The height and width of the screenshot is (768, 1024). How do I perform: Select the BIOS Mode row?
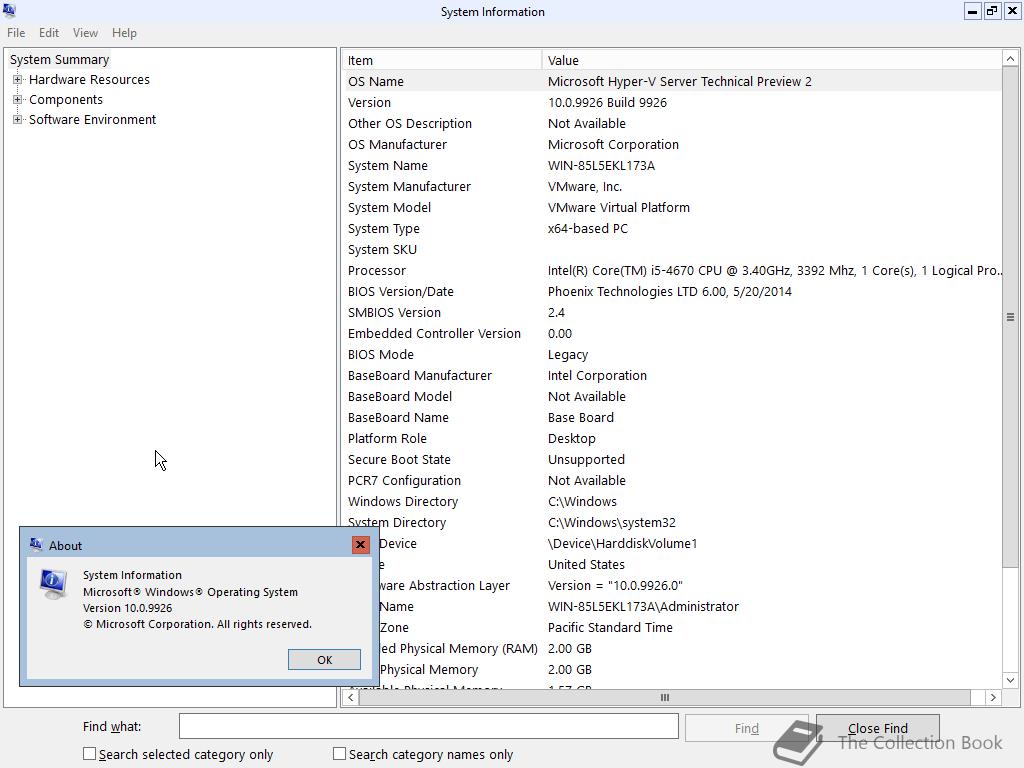coord(671,355)
